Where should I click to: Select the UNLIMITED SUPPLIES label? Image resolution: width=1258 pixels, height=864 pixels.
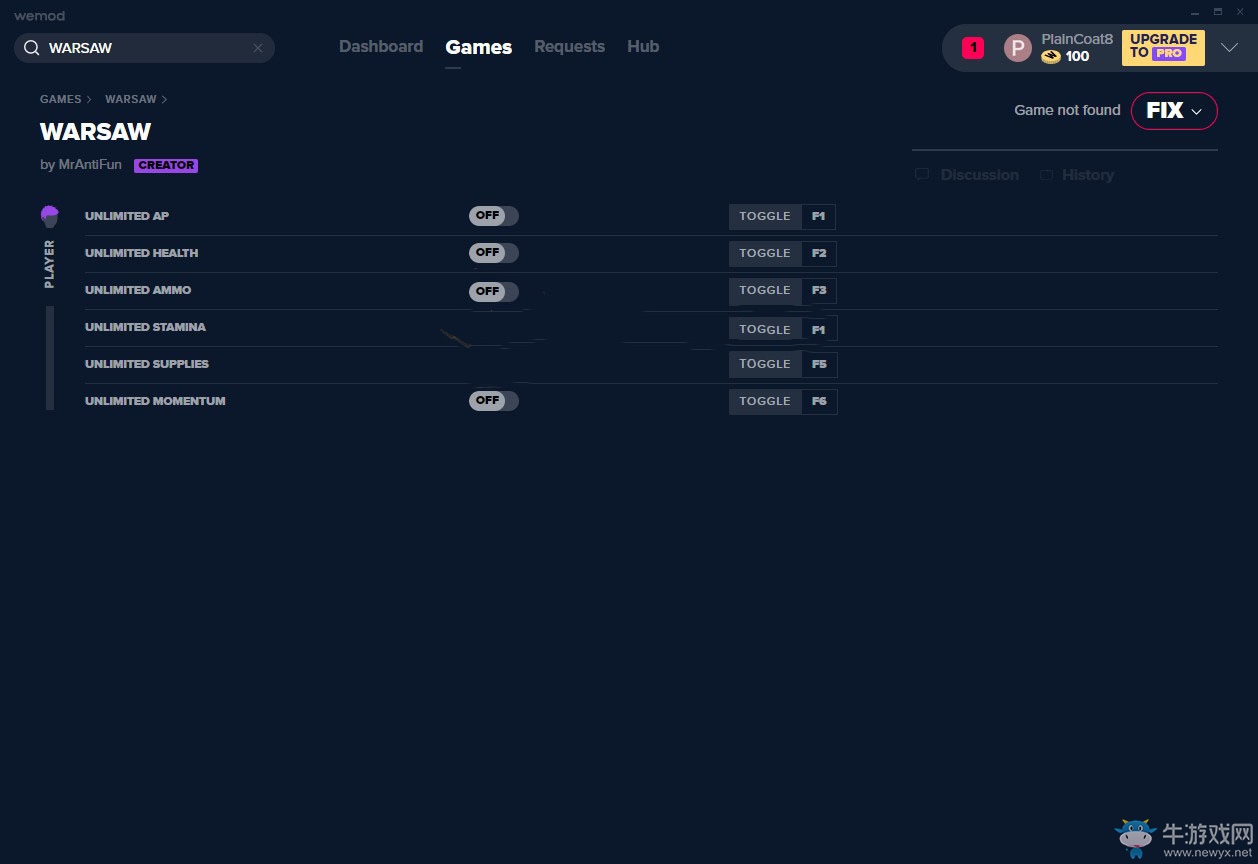[x=147, y=364]
